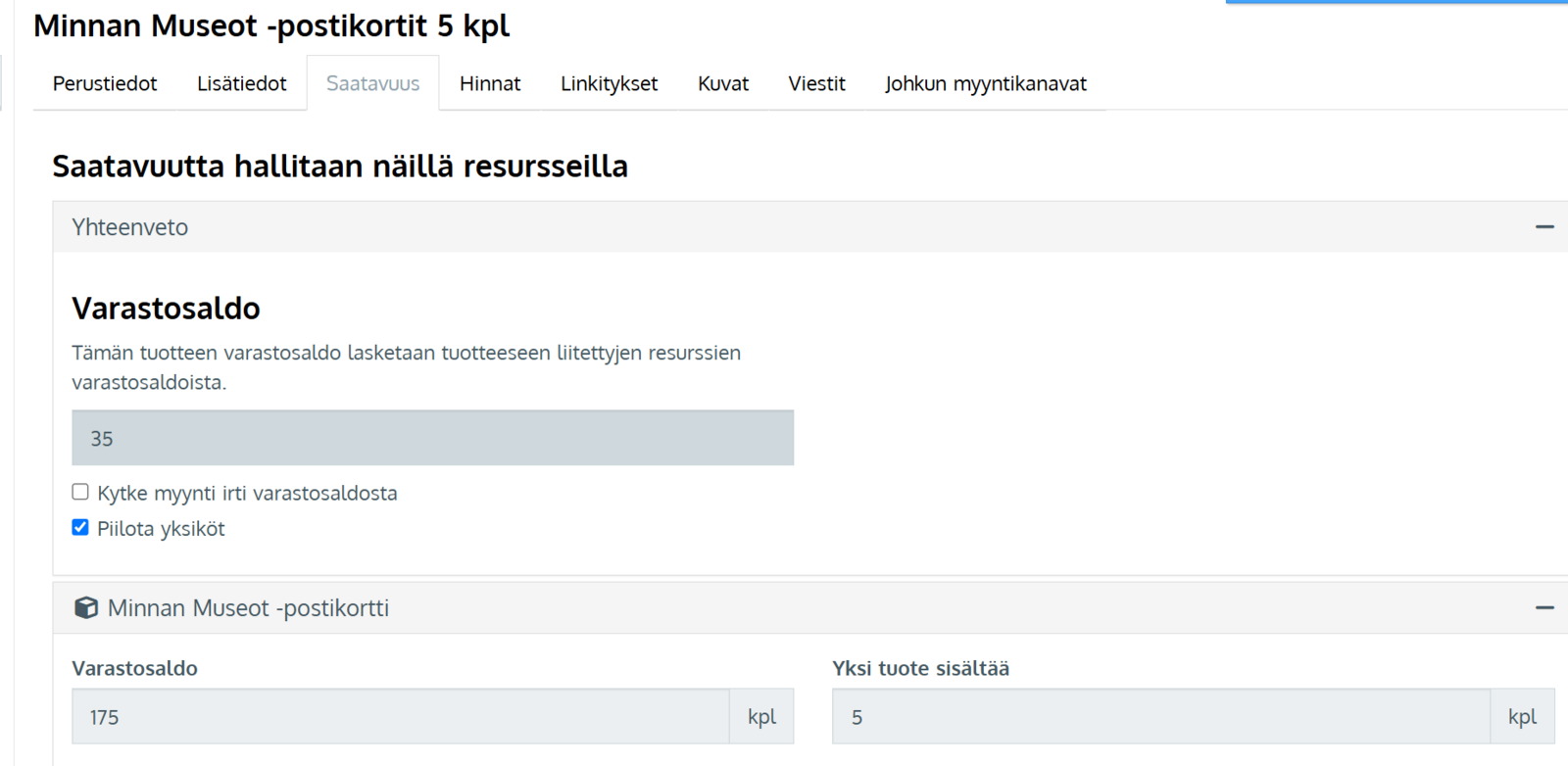Enable Kytke myynti irti varastosaldosta checkbox
Viewport: 1568px width, 766px height.
(80, 492)
